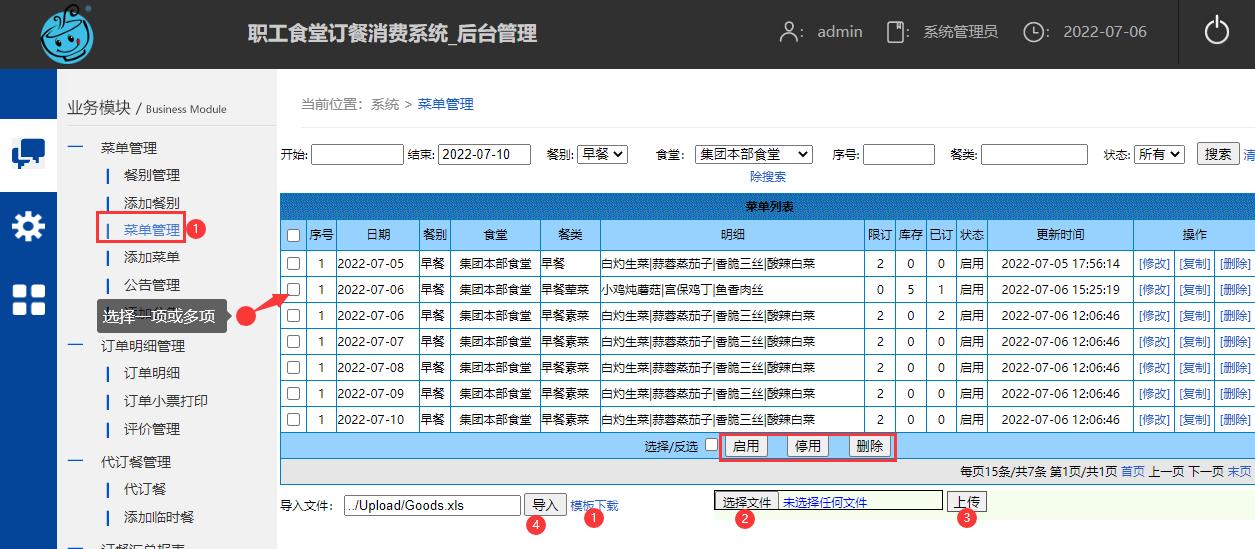The image size is (1255, 549).
Task: Open 代订餐 in the sidebar
Action: tap(145, 489)
